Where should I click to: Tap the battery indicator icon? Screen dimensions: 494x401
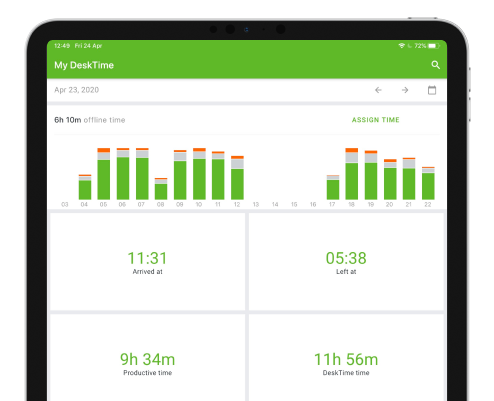click(x=434, y=46)
